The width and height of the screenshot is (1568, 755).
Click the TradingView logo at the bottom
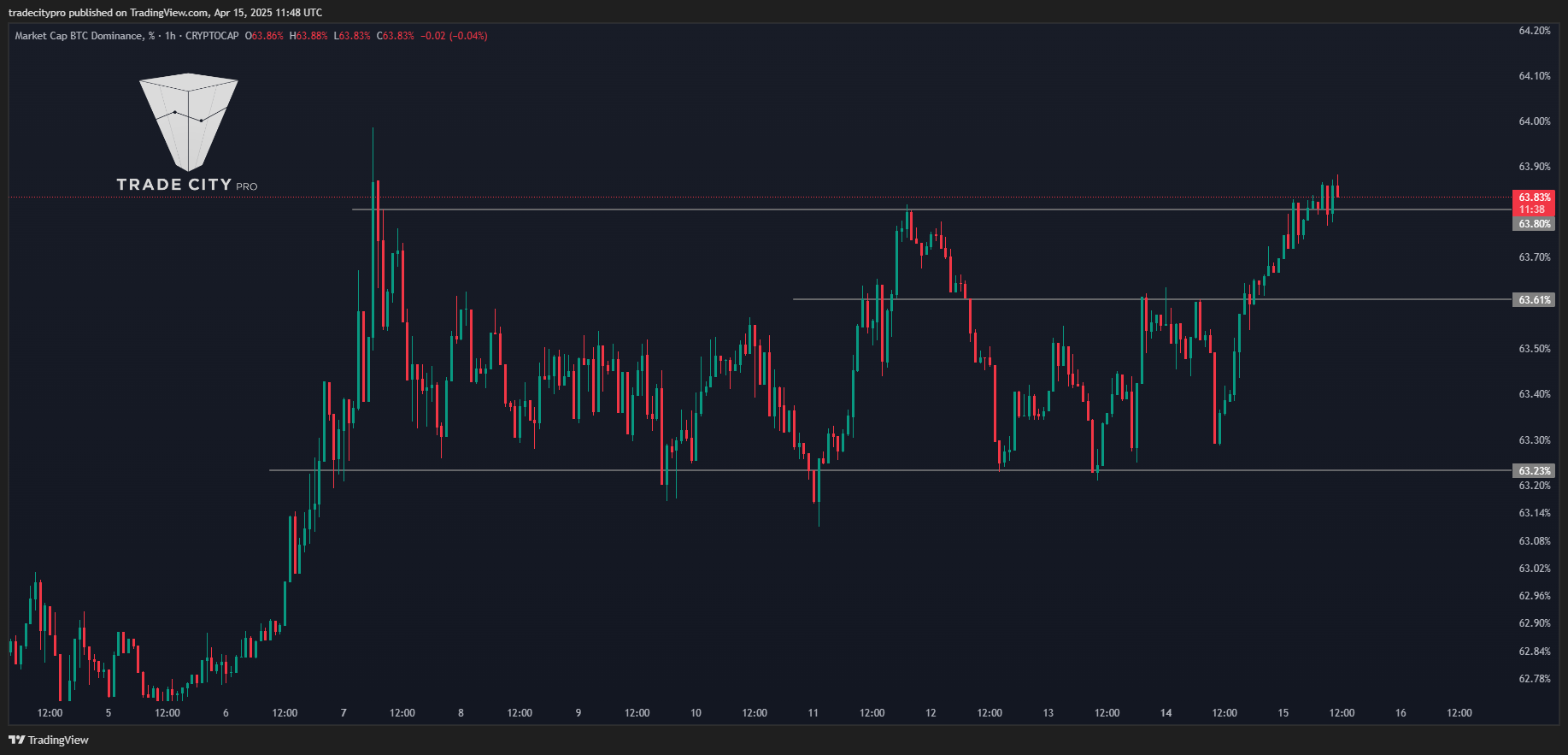[x=49, y=740]
